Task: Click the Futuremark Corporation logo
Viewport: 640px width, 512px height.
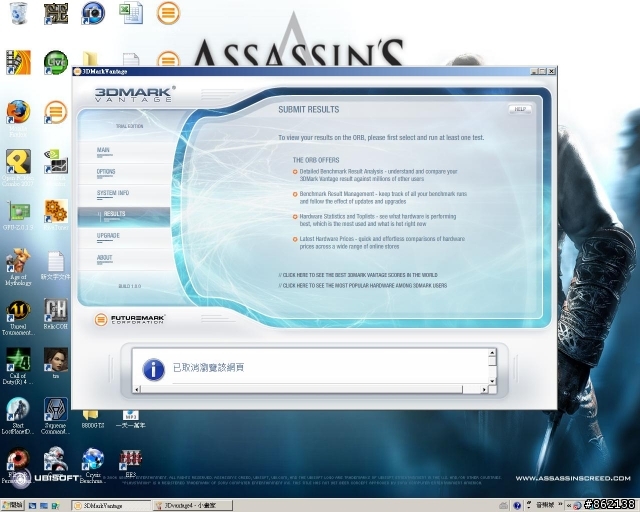Action: pos(129,319)
